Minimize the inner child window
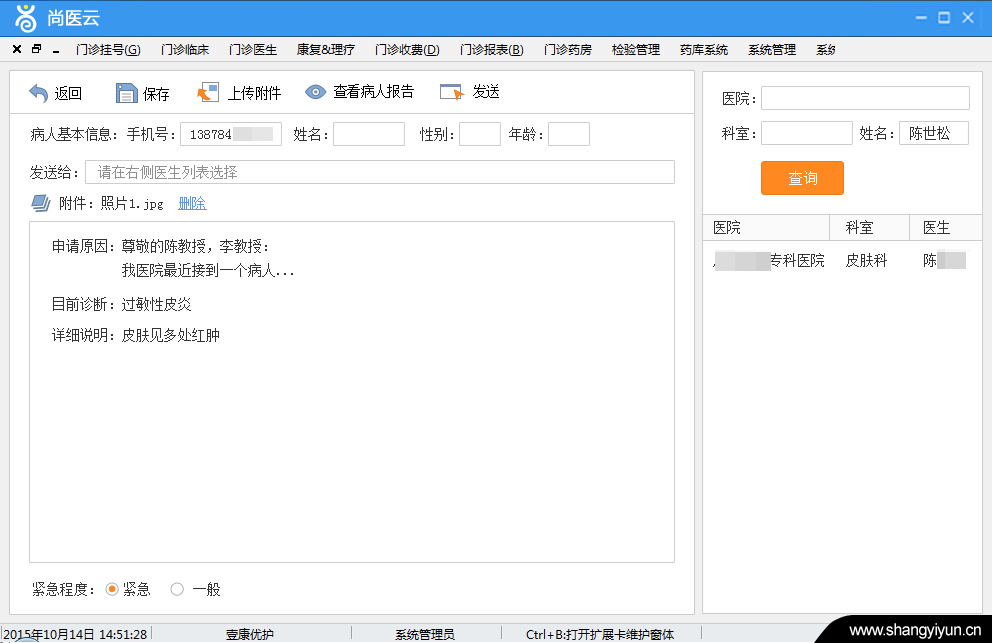 56,50
